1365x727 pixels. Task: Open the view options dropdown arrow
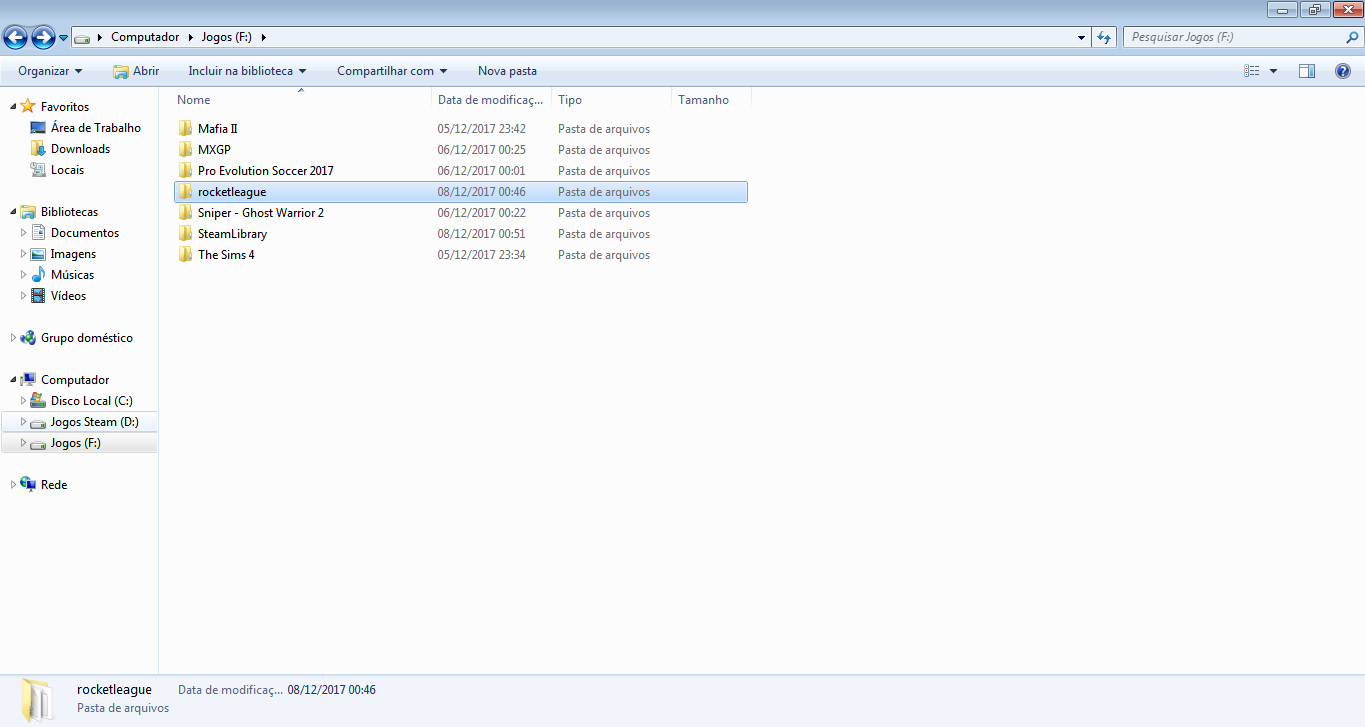[1273, 71]
